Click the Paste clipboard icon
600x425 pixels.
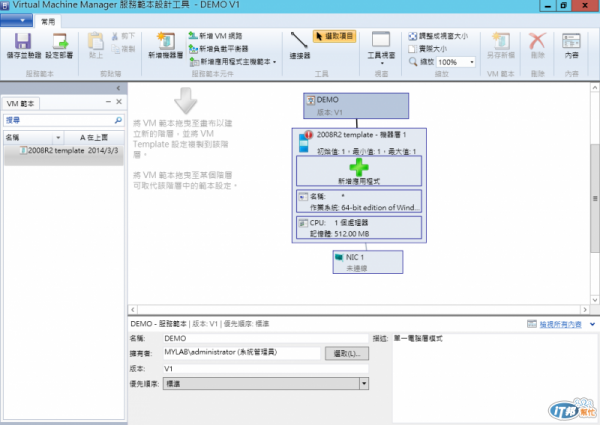click(x=96, y=41)
